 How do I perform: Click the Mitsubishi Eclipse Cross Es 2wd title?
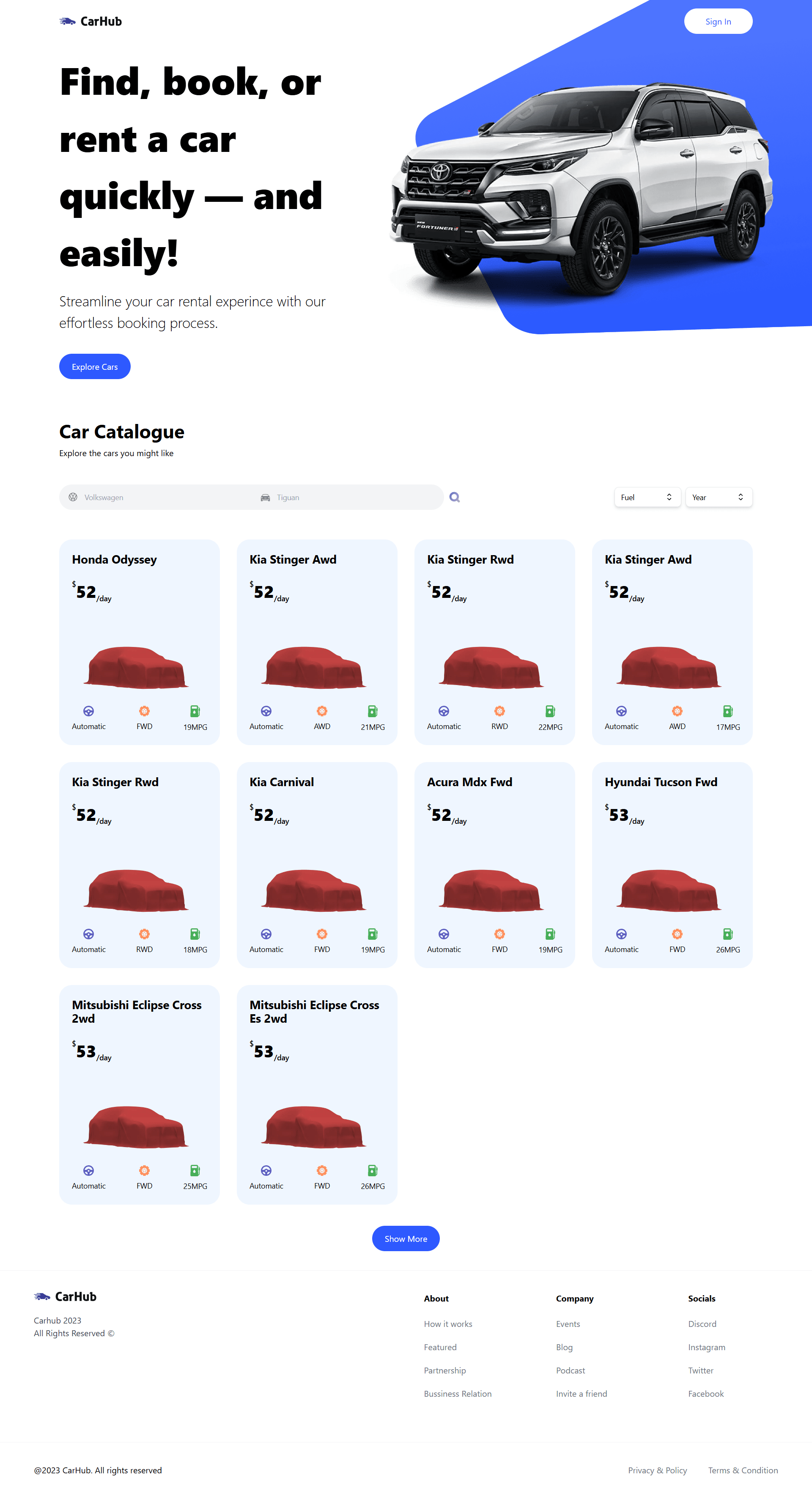pos(314,1011)
